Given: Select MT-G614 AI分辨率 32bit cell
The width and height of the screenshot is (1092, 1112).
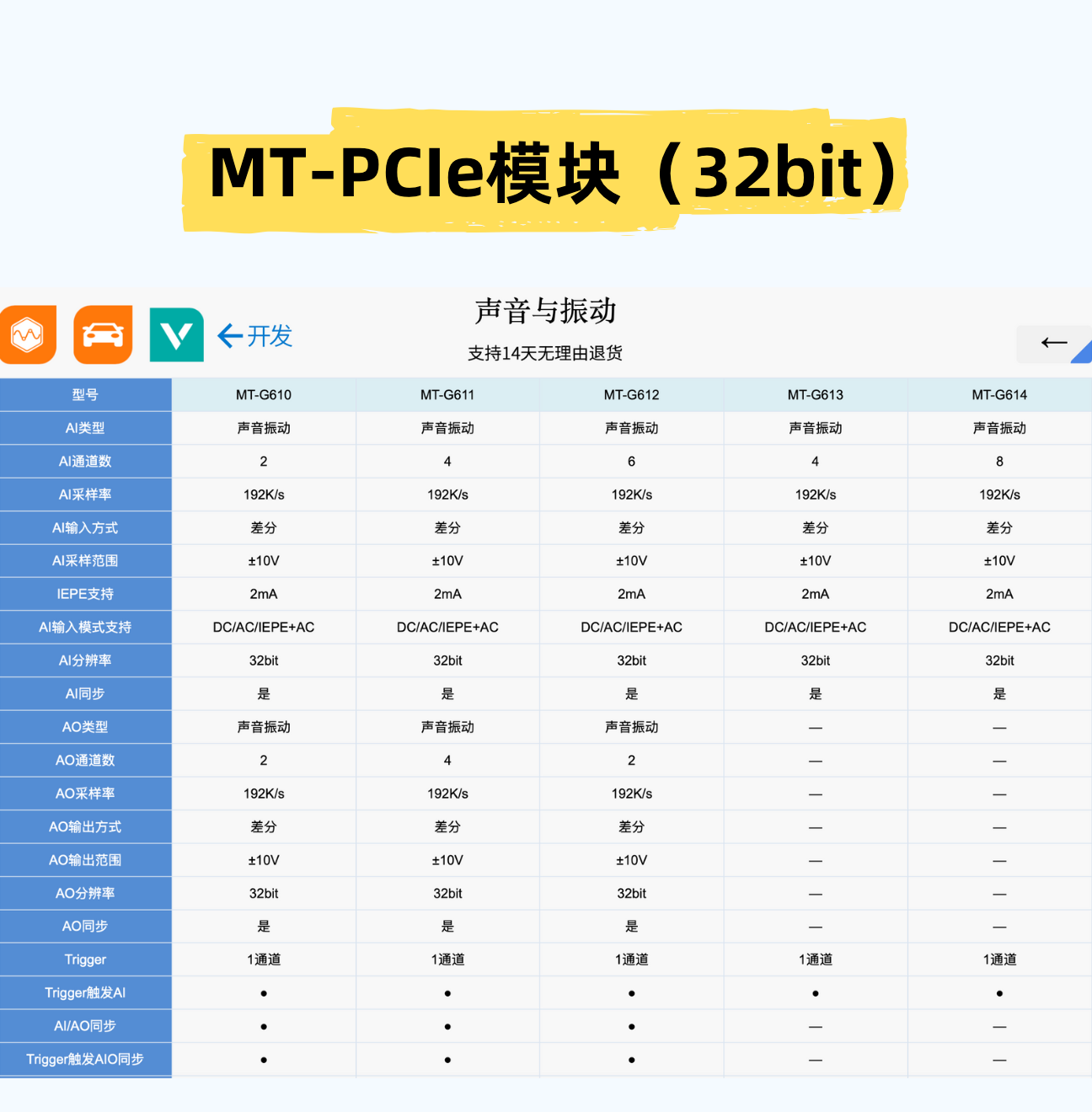Looking at the screenshot, I should (999, 660).
